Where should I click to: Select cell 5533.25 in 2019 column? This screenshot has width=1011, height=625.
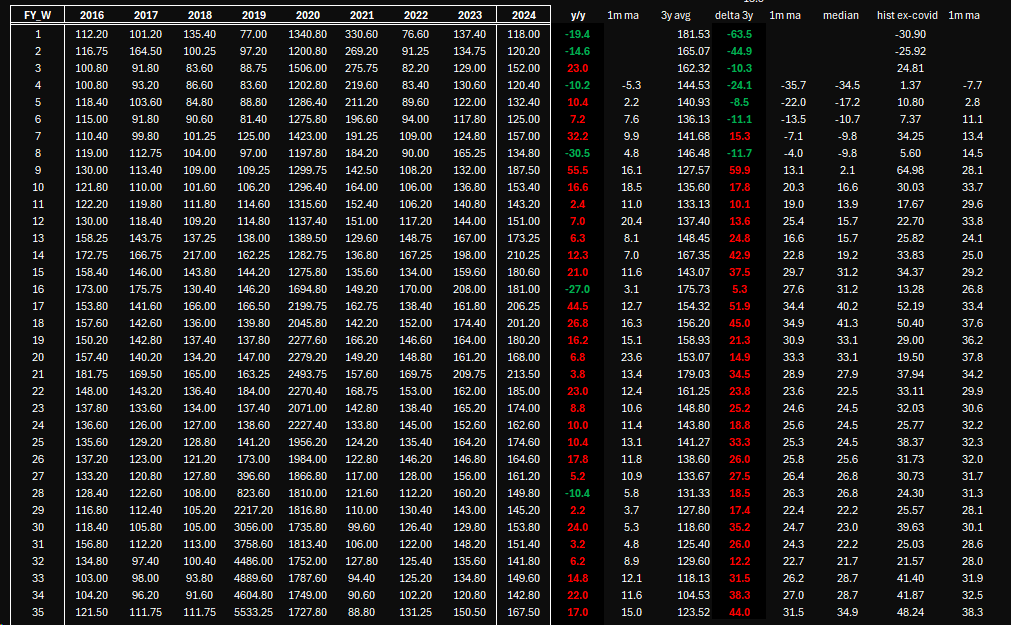253,612
